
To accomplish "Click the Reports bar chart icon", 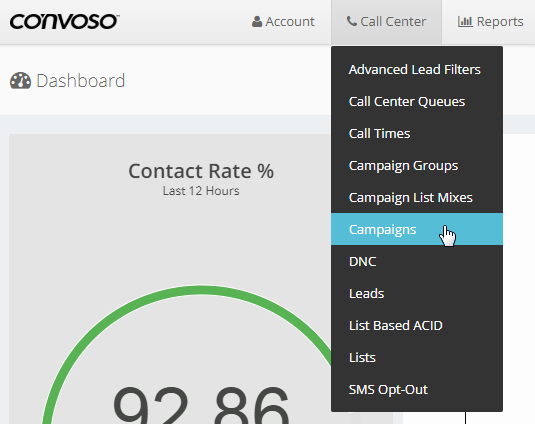I will [x=465, y=21].
